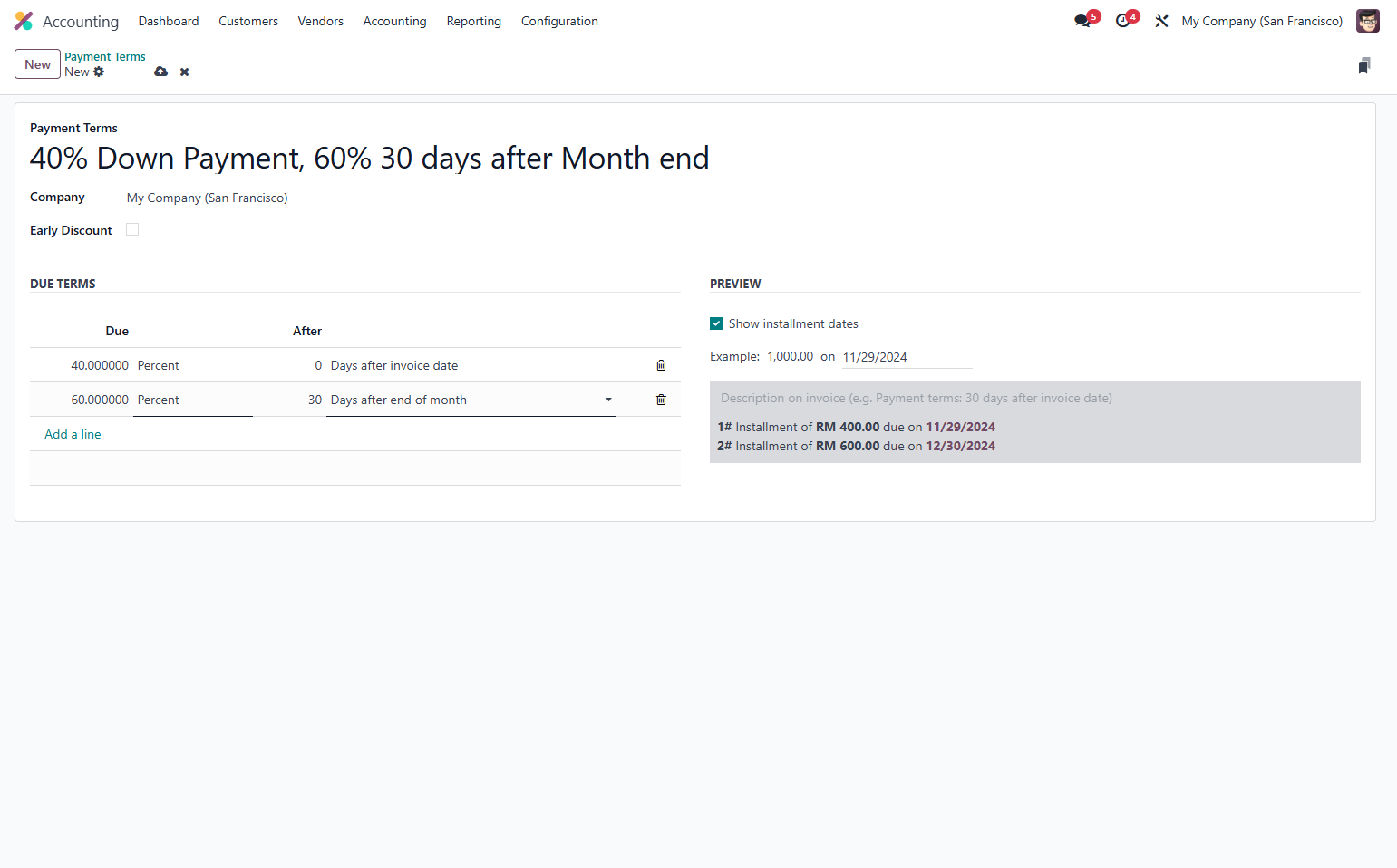Click the New button
The width and height of the screenshot is (1397, 868).
(37, 64)
